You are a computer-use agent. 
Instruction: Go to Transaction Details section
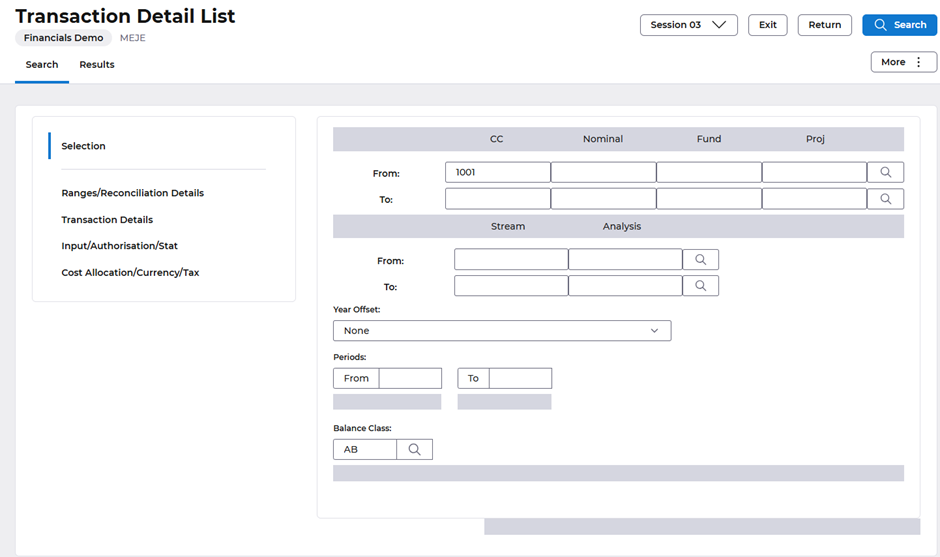pos(107,220)
